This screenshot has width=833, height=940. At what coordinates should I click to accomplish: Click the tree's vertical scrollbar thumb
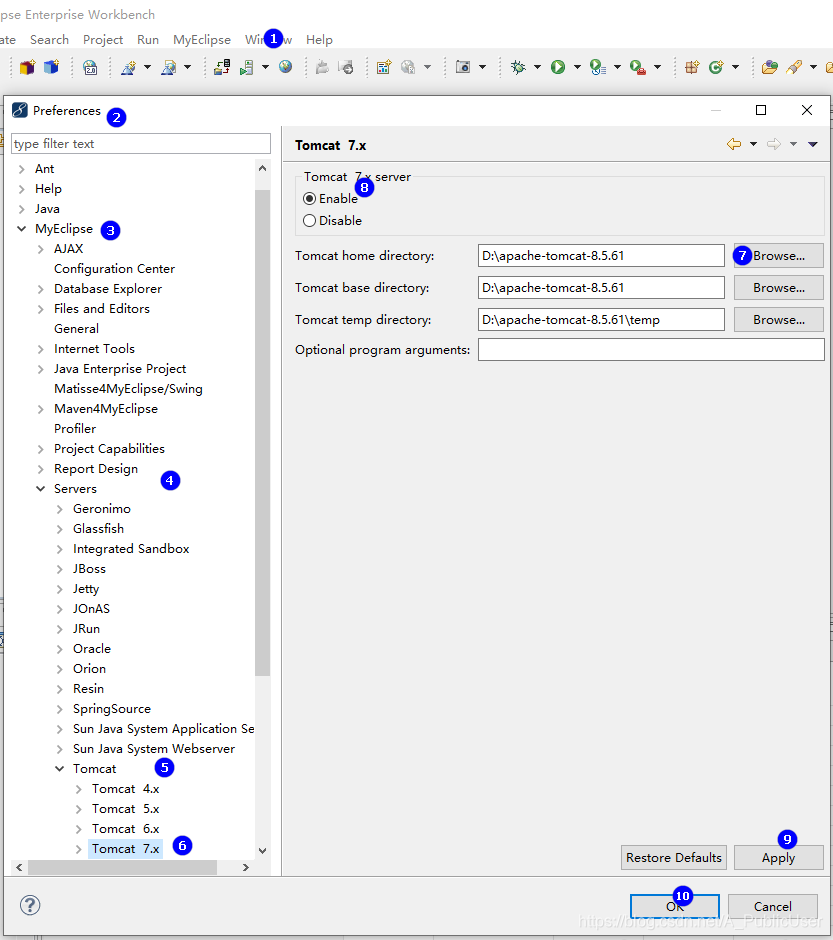[262, 432]
